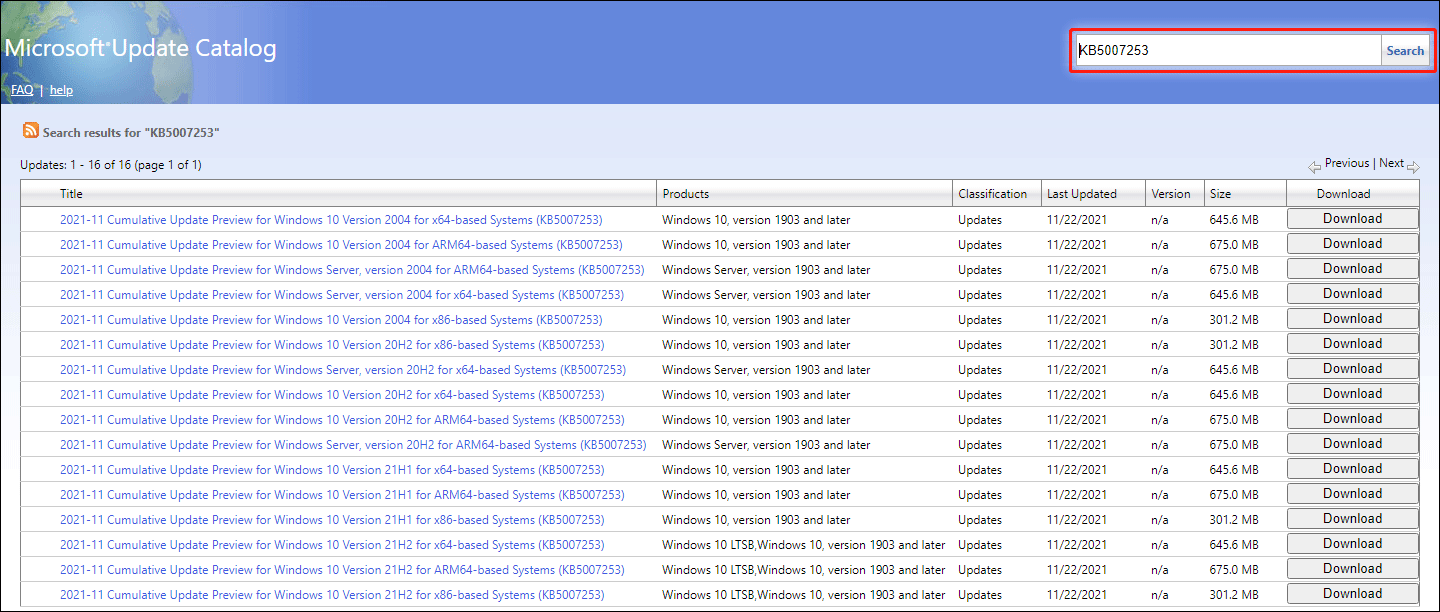Download Windows 10 Version 2004 x86-based update
The image size is (1440, 612).
[x=1352, y=319]
